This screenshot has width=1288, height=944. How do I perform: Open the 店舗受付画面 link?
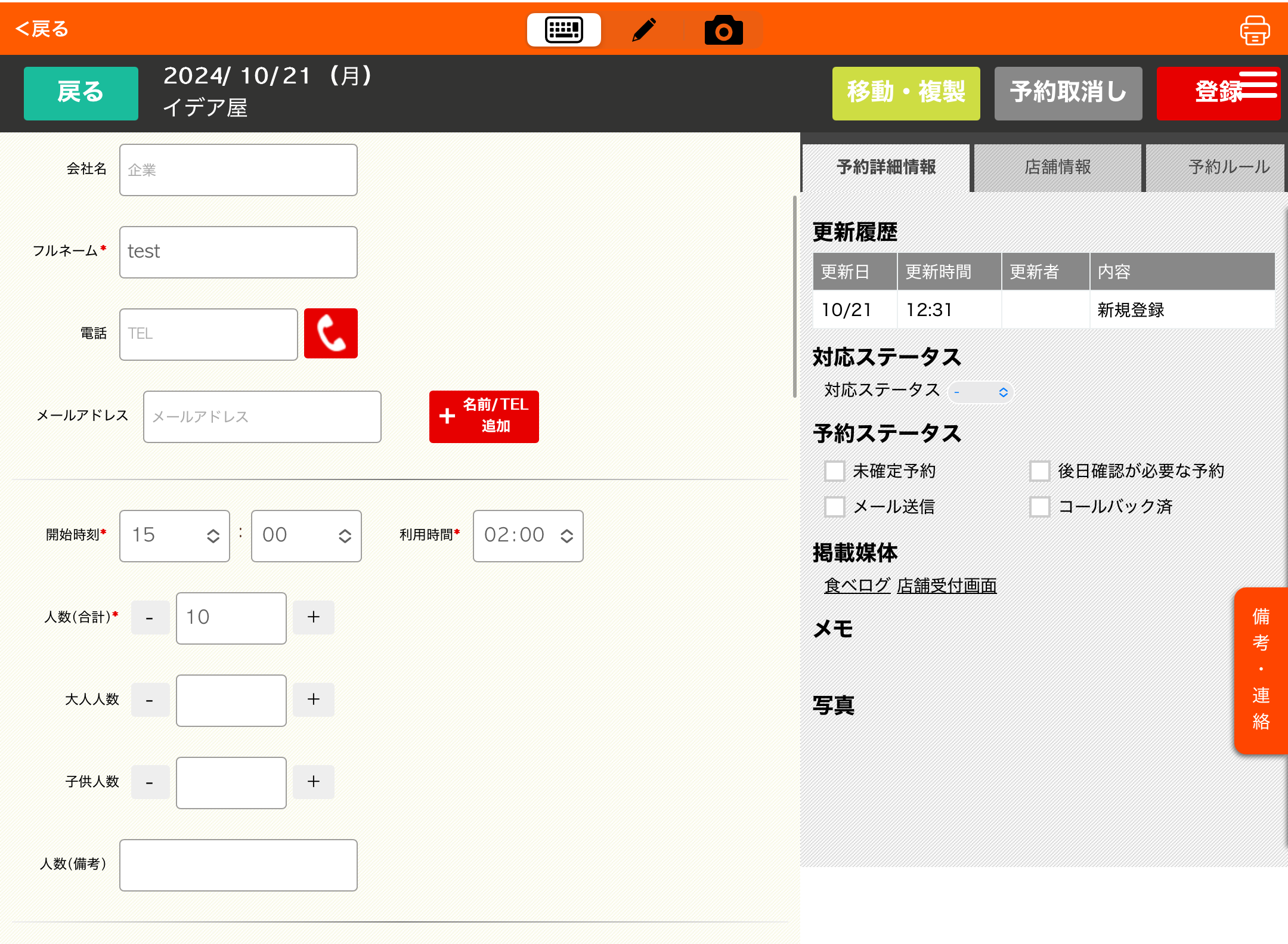point(946,586)
